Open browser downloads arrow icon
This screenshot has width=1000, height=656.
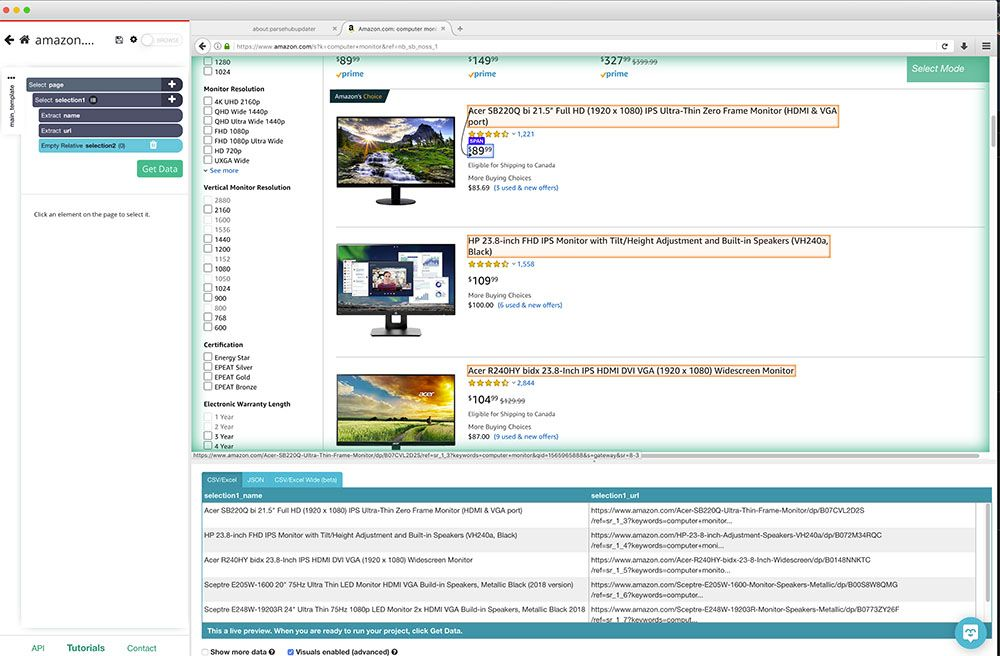(964, 46)
